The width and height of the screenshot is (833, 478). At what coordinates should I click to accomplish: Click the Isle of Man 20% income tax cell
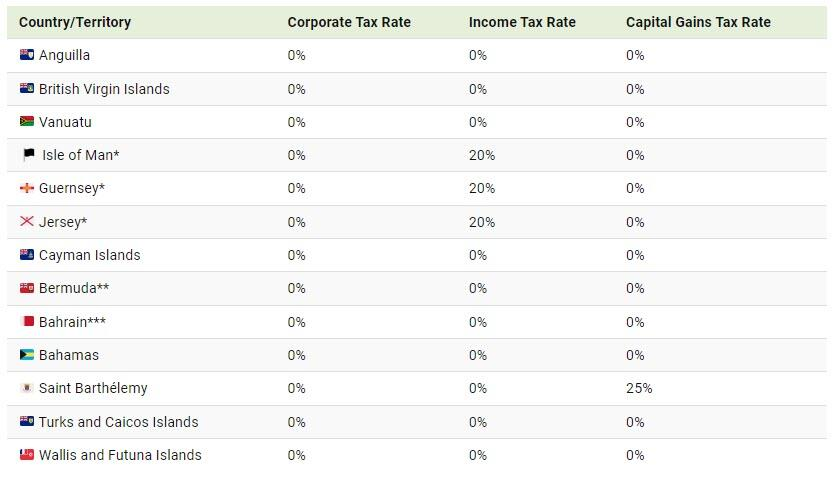coord(482,155)
